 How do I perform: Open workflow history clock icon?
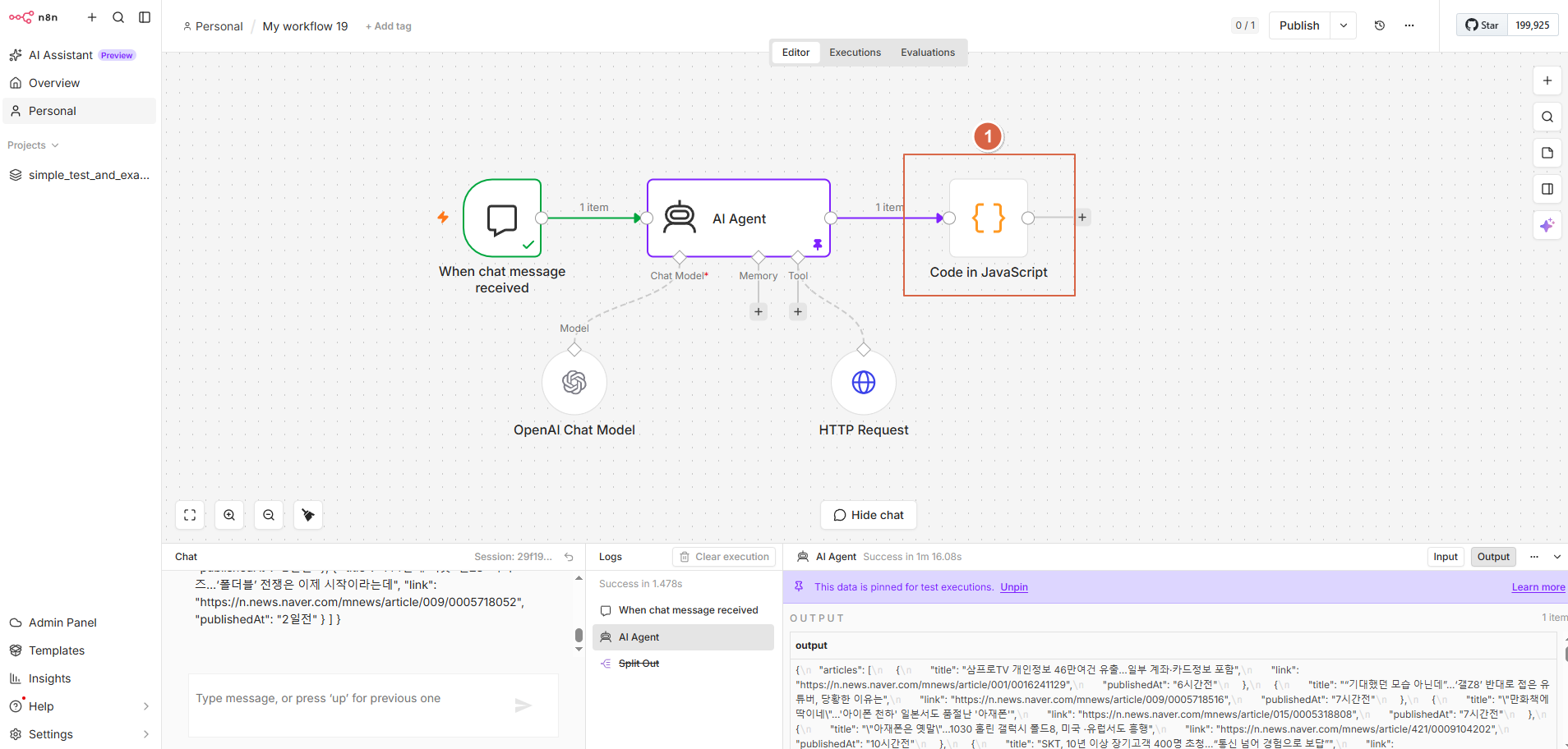(x=1380, y=25)
